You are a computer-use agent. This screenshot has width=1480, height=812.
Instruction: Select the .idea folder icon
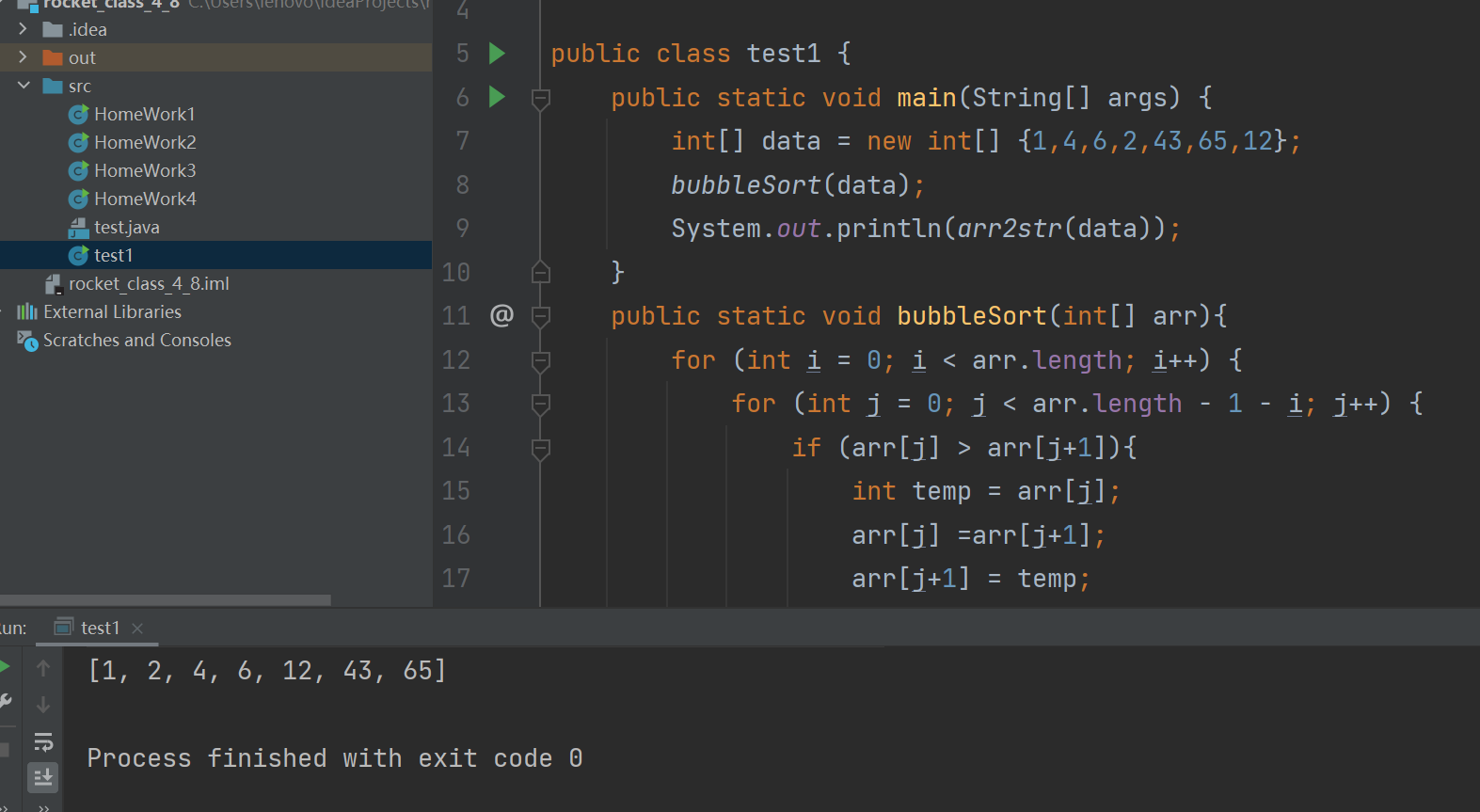click(53, 30)
